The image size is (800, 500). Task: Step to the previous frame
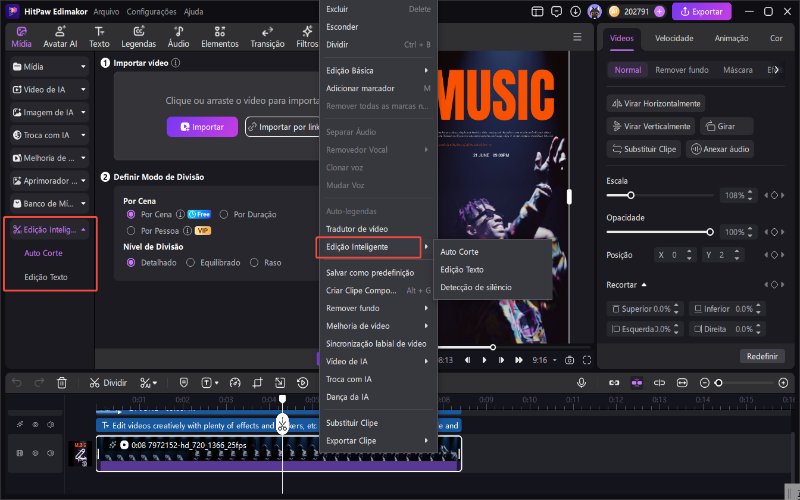click(x=467, y=360)
